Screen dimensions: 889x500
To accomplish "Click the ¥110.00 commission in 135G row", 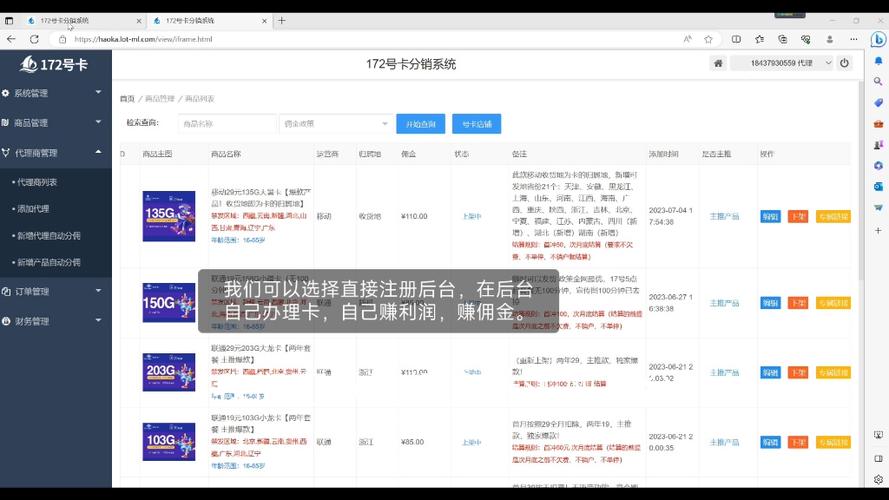I will 414,217.
